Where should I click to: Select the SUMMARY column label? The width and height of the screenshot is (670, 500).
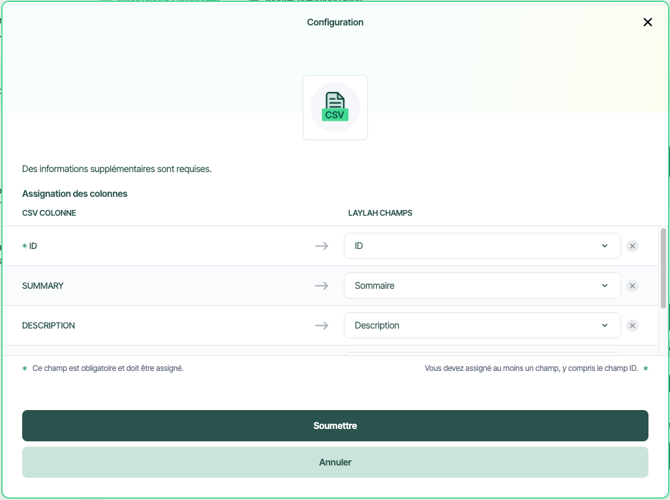[43, 285]
